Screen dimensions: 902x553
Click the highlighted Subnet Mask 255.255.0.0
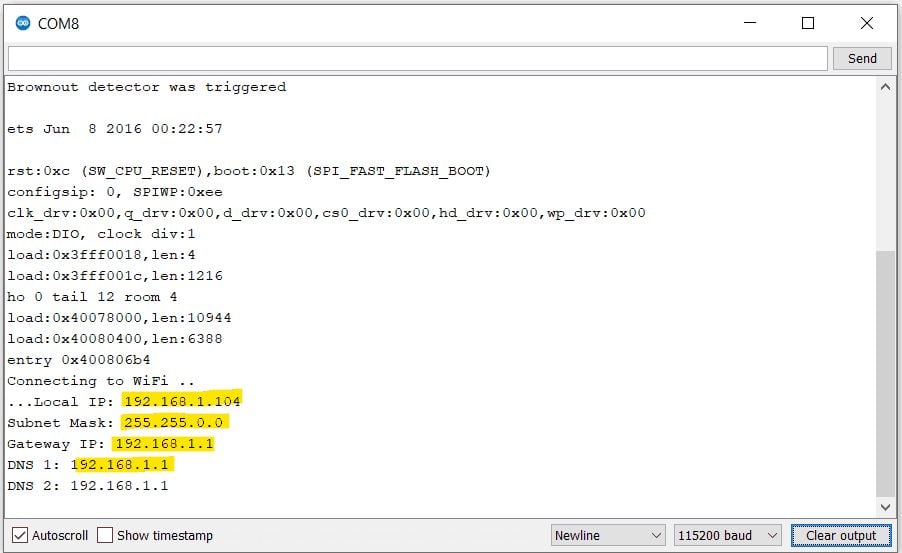click(174, 422)
